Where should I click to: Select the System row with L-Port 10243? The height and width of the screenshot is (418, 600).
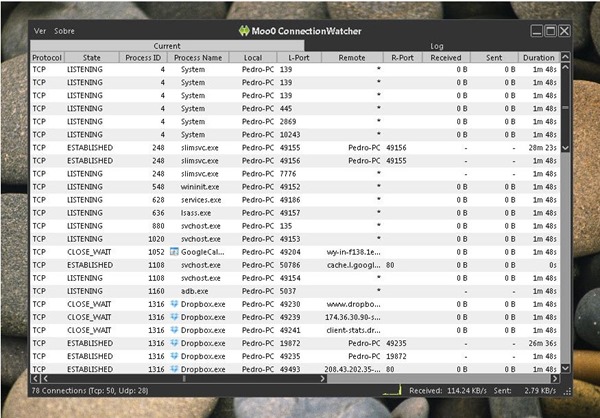pos(295,134)
